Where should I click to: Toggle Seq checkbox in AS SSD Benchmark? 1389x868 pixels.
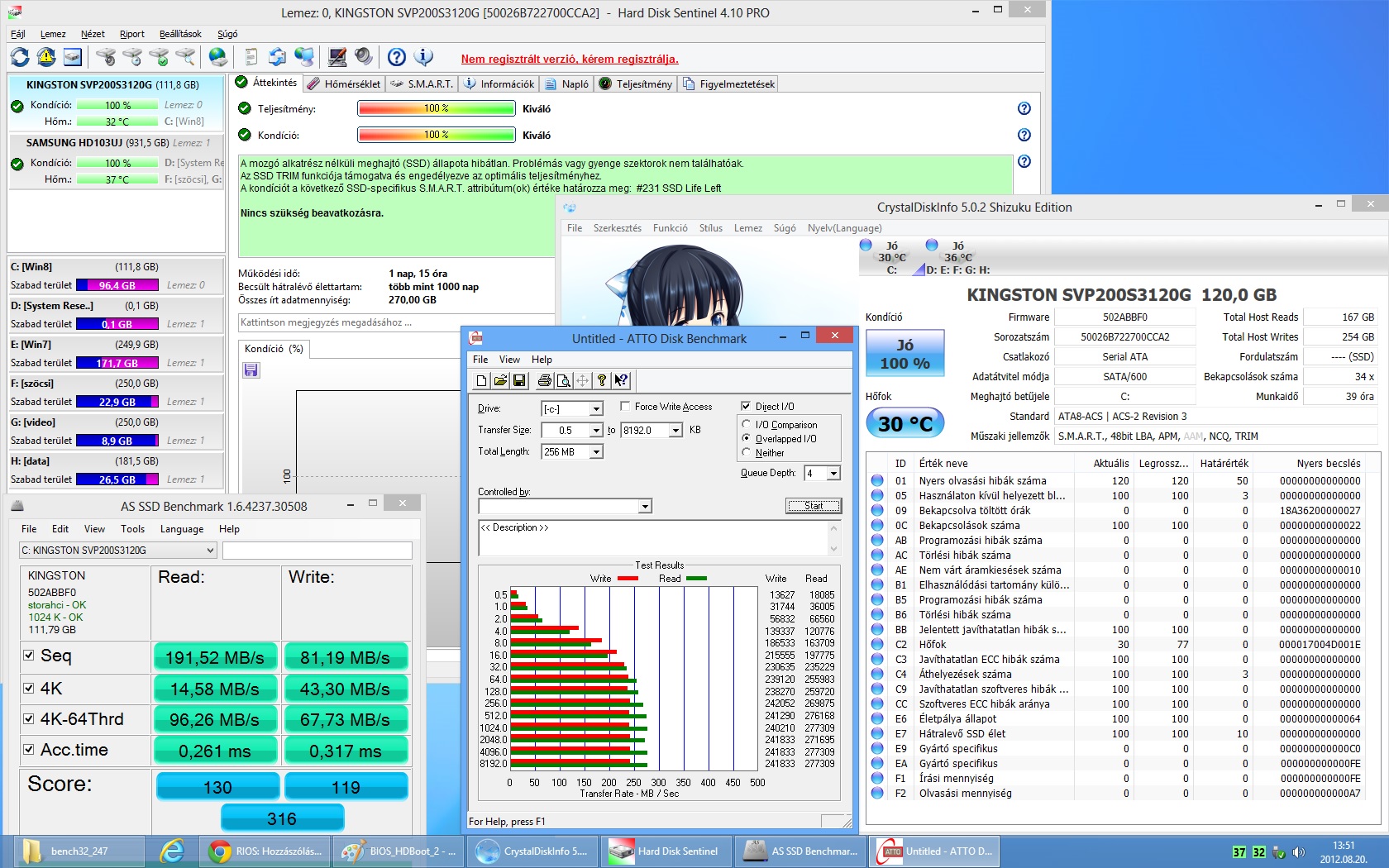(29, 655)
